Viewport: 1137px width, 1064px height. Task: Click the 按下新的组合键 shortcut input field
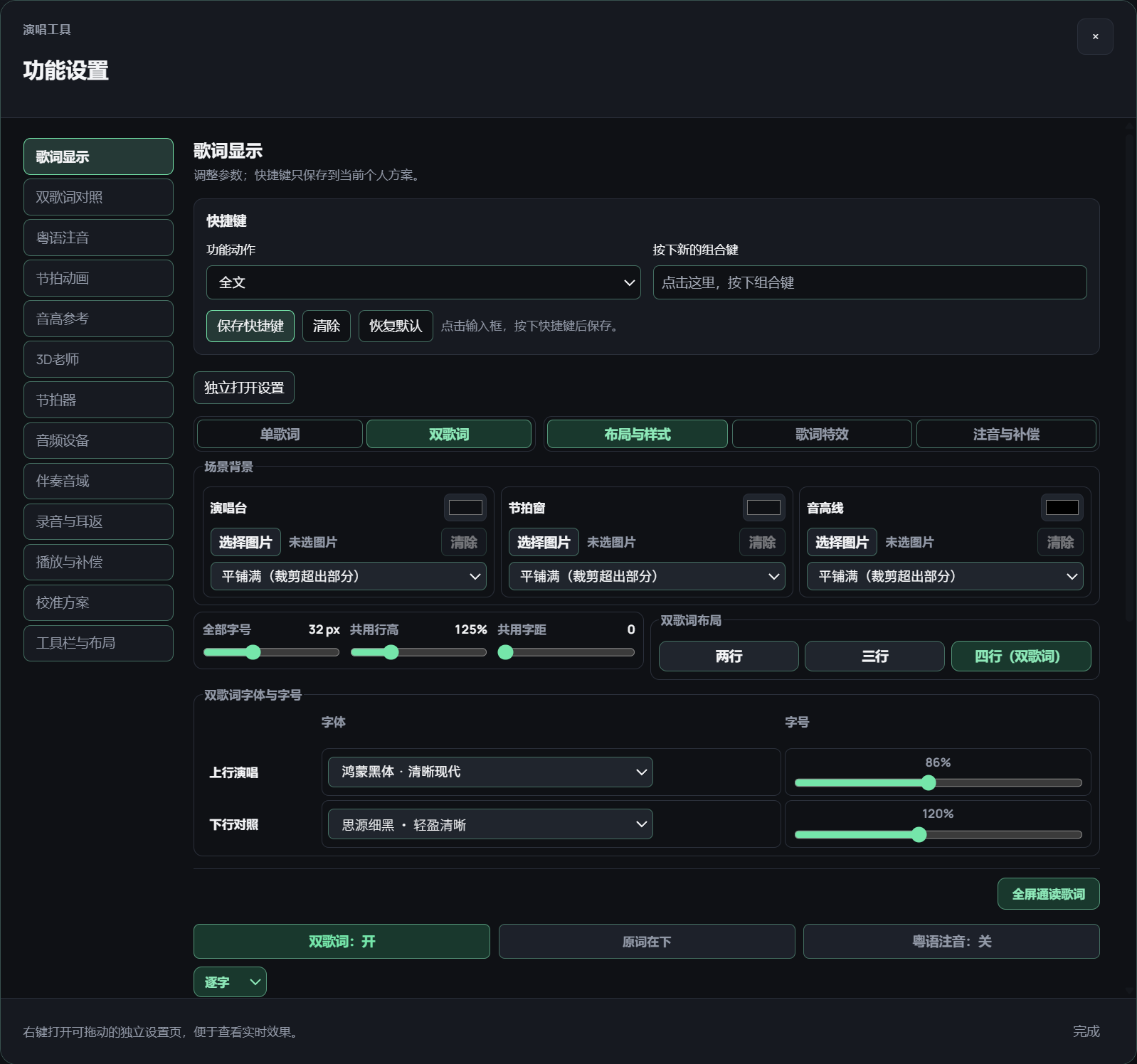869,282
